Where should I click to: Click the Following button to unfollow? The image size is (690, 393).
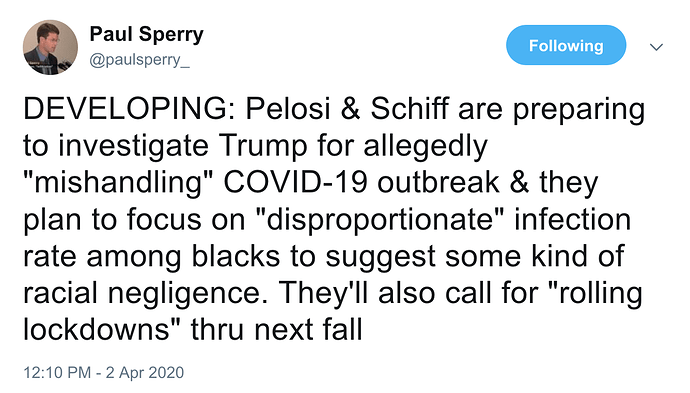pos(566,45)
